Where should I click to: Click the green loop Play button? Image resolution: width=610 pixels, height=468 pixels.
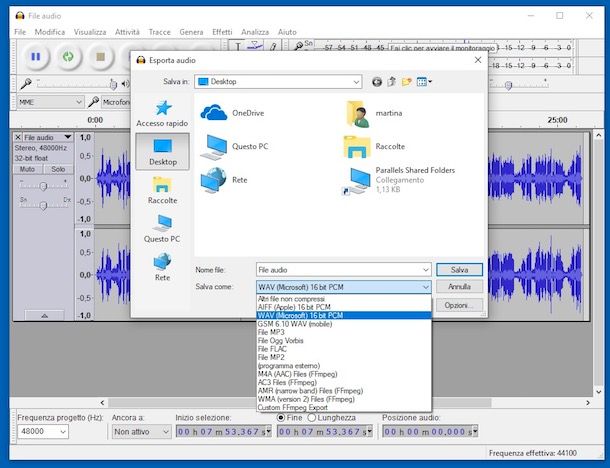[x=68, y=57]
